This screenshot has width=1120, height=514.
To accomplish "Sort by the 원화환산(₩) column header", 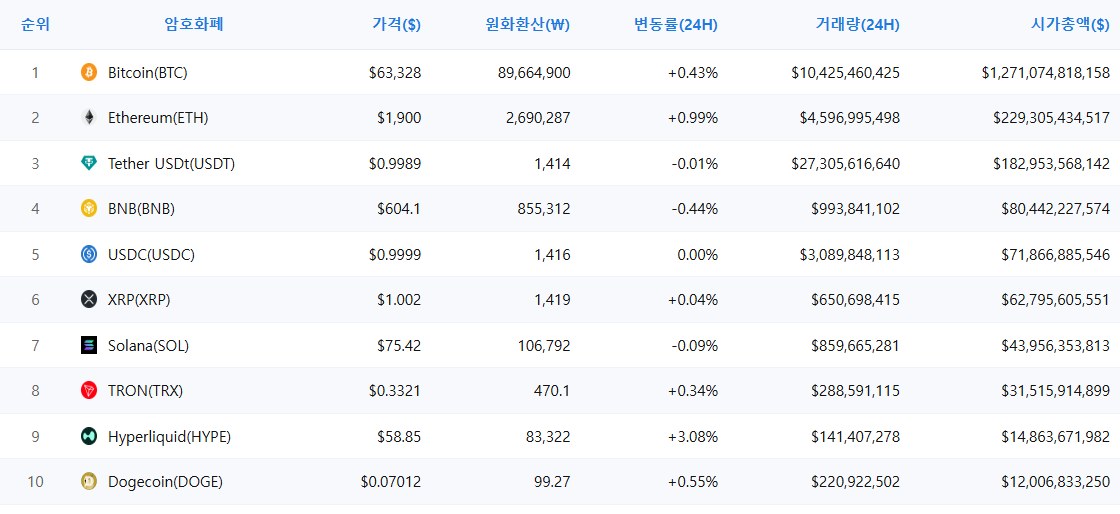I will (x=527, y=25).
